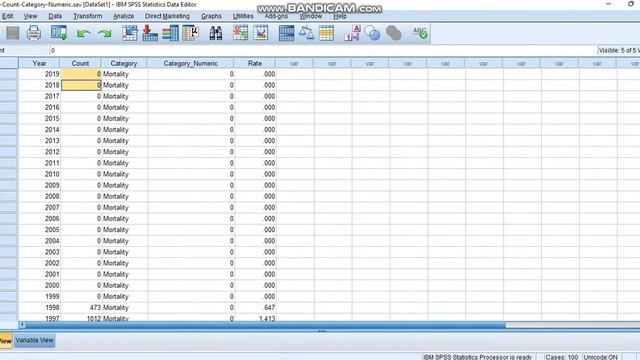Click the Rate value .647 for 1998
The width and height of the screenshot is (640, 360).
256,307
